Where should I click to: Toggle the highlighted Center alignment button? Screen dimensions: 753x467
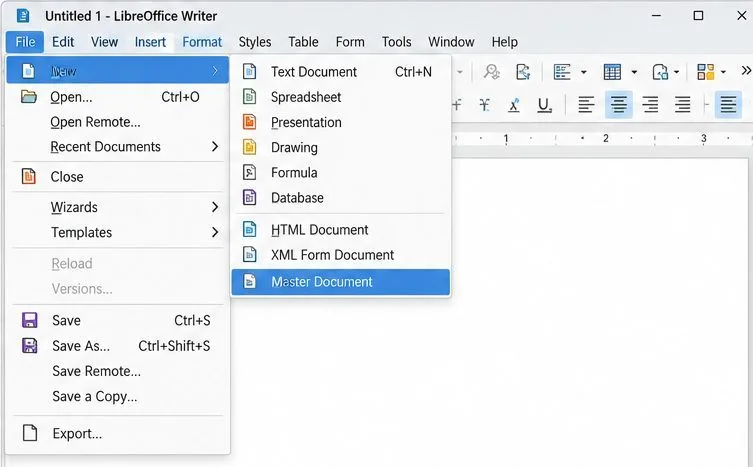click(619, 104)
